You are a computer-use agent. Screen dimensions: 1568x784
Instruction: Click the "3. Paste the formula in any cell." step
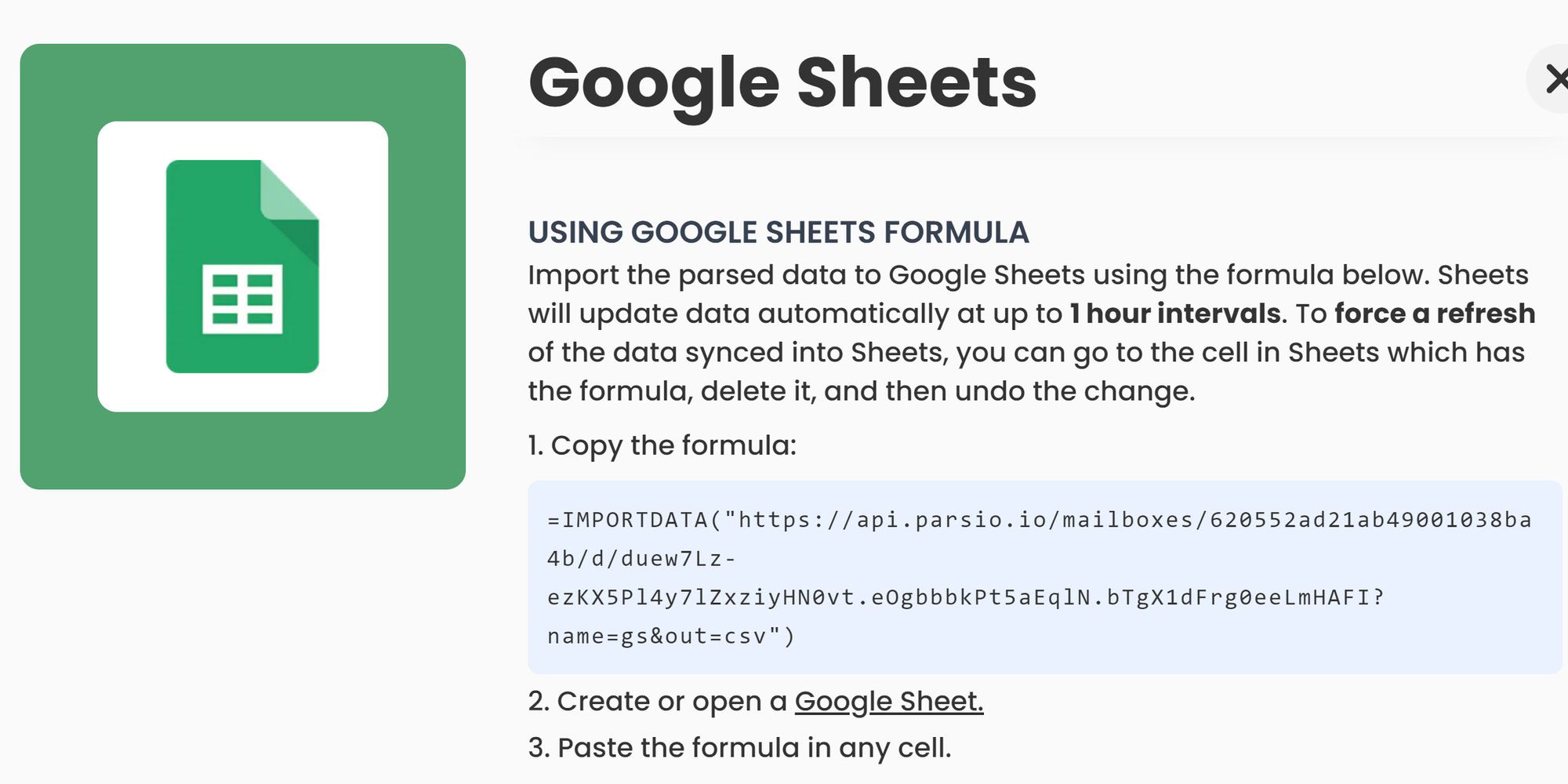(x=739, y=747)
